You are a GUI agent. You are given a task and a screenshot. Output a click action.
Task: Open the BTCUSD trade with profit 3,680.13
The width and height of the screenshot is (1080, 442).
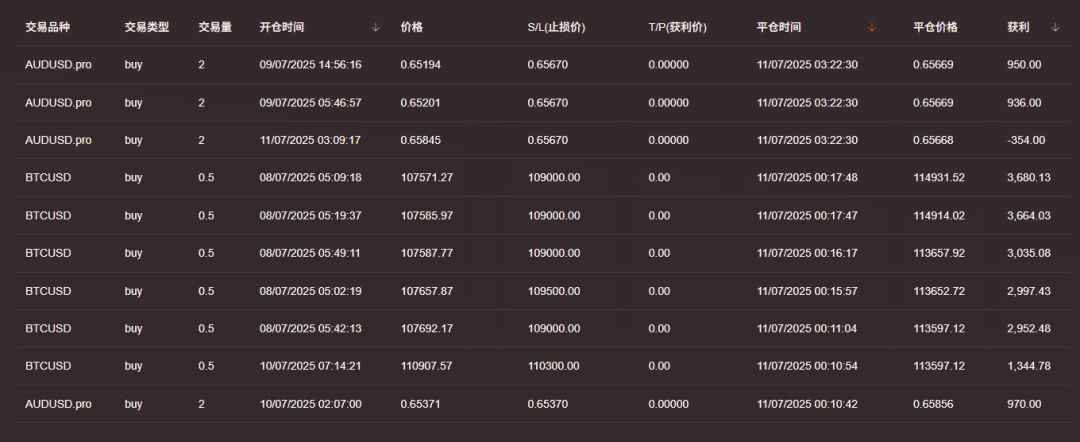point(48,178)
